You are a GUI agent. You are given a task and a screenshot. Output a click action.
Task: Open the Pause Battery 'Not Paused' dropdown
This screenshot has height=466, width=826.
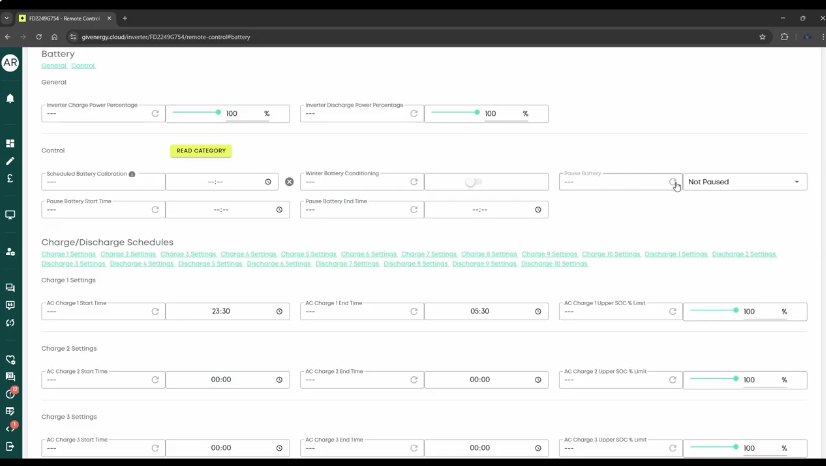pyautogui.click(x=744, y=182)
